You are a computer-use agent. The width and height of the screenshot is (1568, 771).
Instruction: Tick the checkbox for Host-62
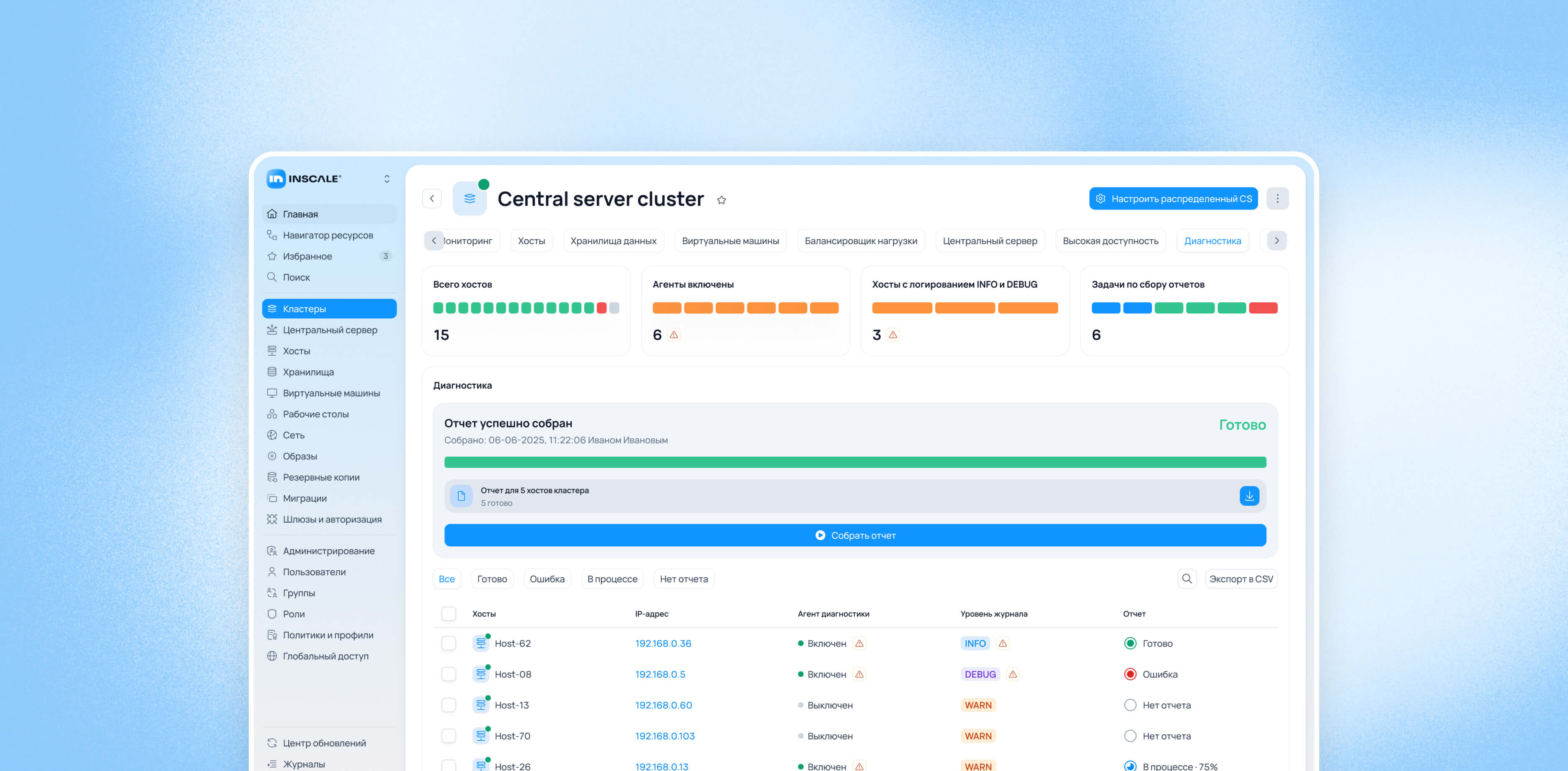(449, 643)
